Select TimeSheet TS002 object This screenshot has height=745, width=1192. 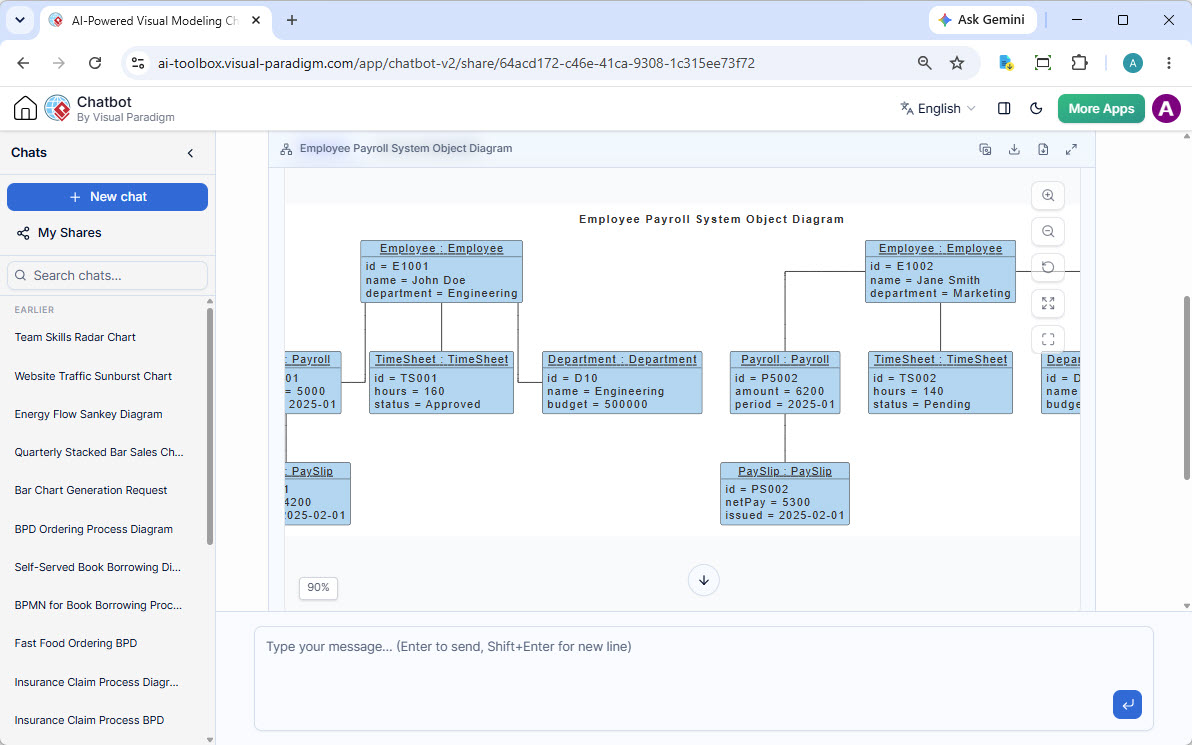[x=940, y=382]
